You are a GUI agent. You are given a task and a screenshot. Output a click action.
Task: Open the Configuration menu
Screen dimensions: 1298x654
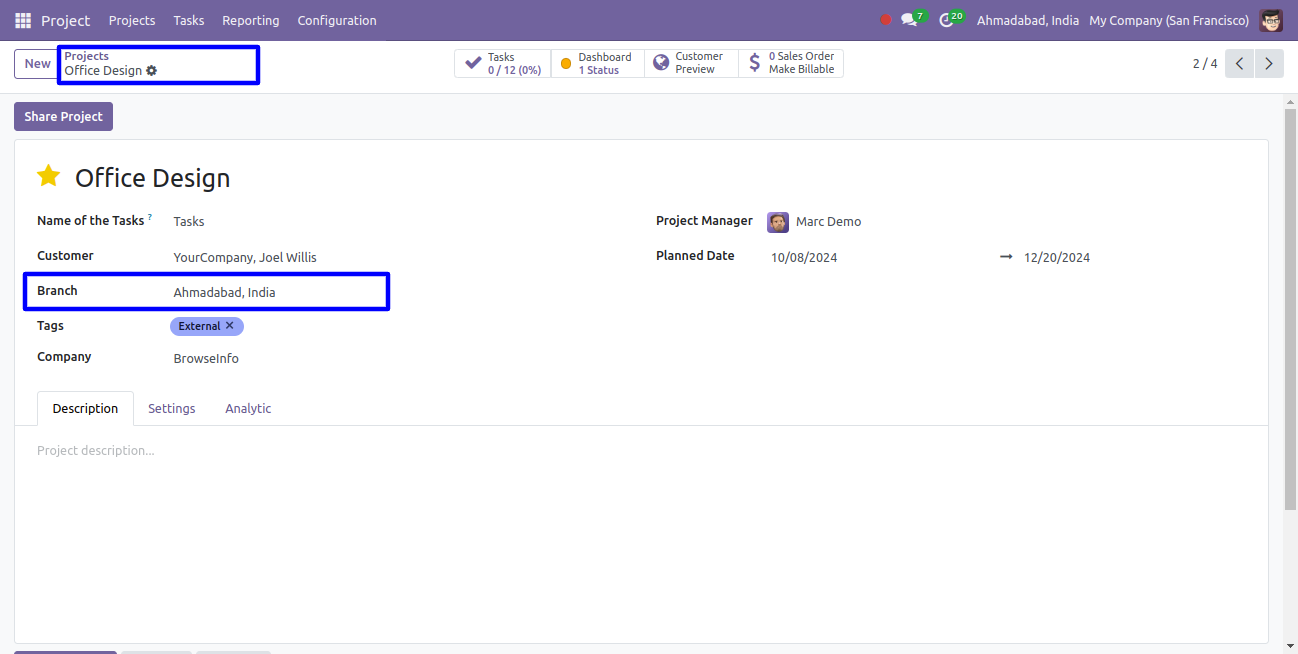[x=337, y=20]
